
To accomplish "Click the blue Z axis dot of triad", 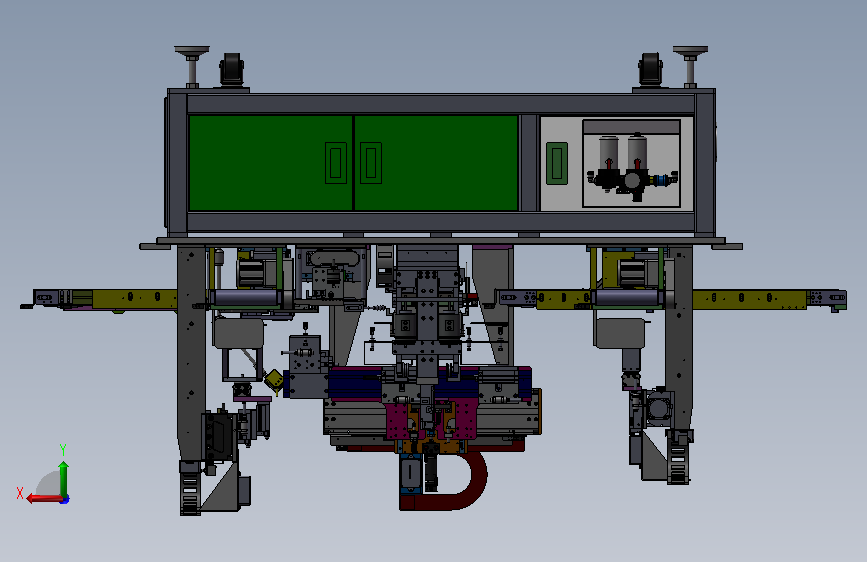I will (x=65, y=499).
